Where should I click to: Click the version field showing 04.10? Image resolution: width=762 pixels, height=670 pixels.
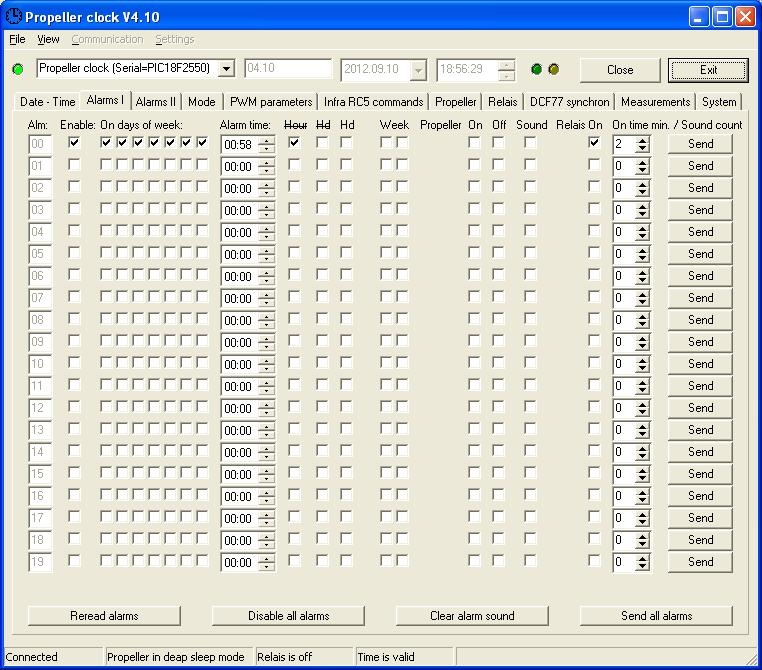(x=288, y=69)
